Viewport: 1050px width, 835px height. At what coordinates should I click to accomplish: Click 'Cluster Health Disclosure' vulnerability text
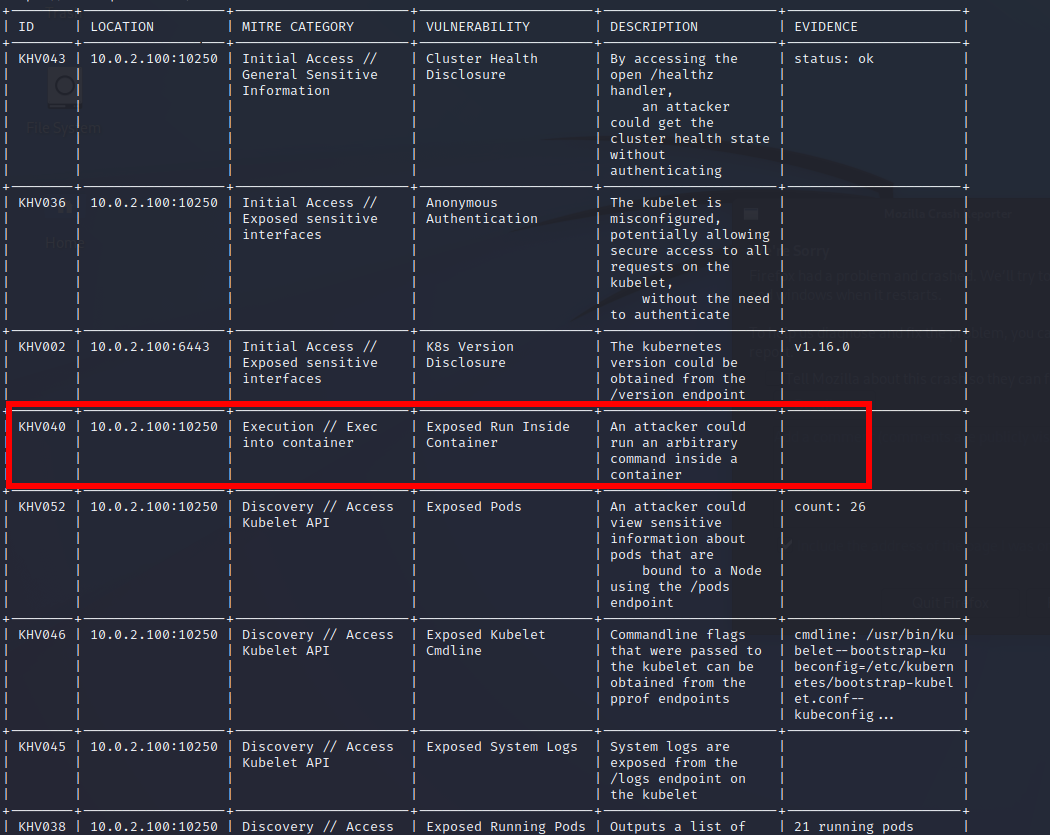[x=481, y=67]
